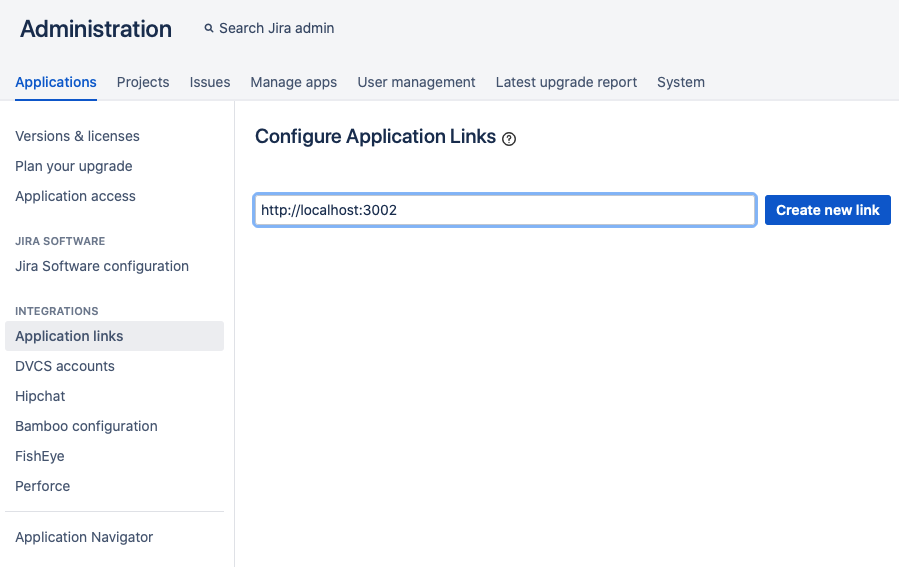Navigate to Application Navigator

pos(84,537)
